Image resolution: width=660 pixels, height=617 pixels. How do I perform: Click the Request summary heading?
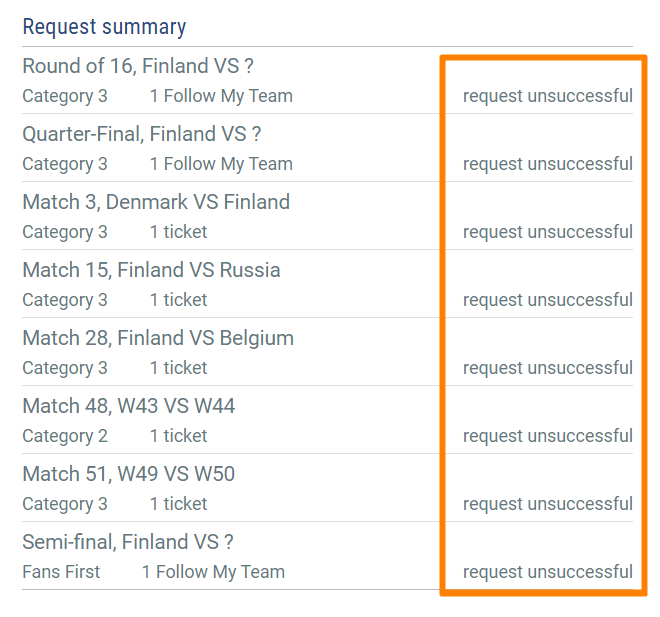click(104, 27)
